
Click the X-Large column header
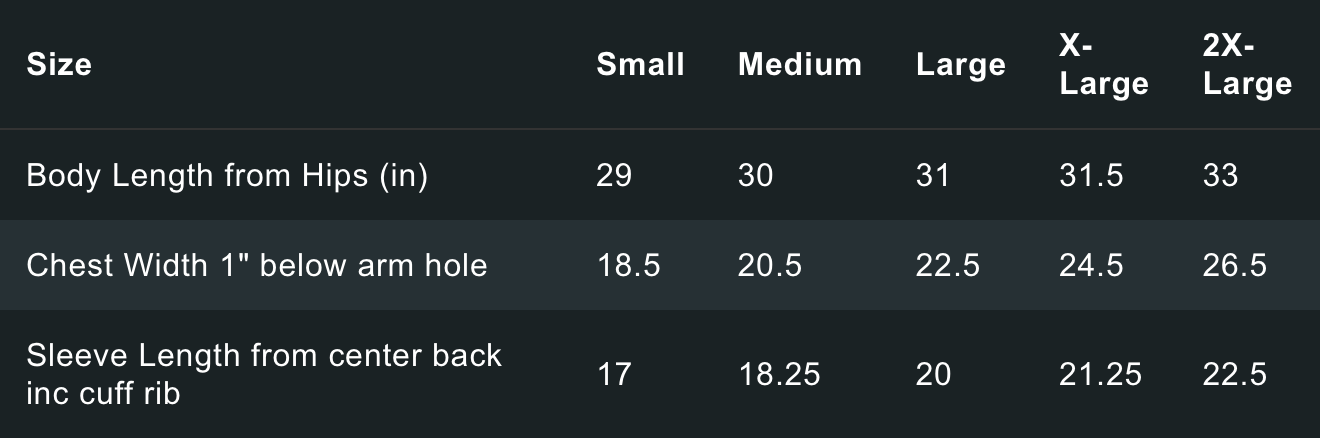pyautogui.click(x=1103, y=65)
